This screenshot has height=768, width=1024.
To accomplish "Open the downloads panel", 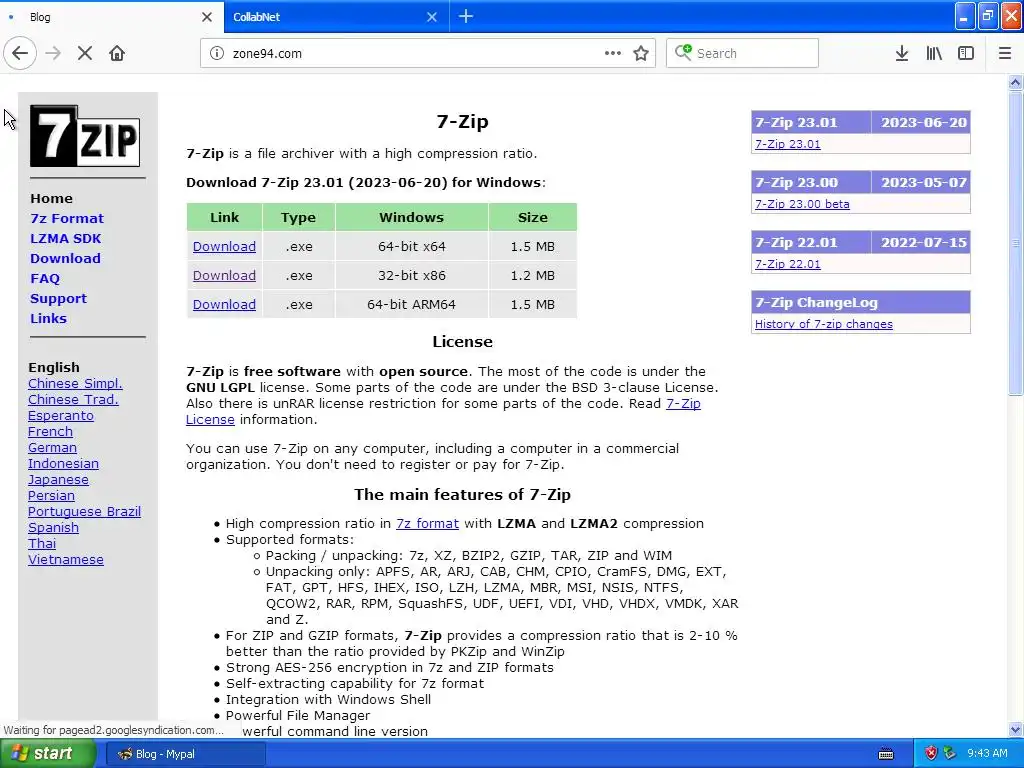I will click(902, 53).
